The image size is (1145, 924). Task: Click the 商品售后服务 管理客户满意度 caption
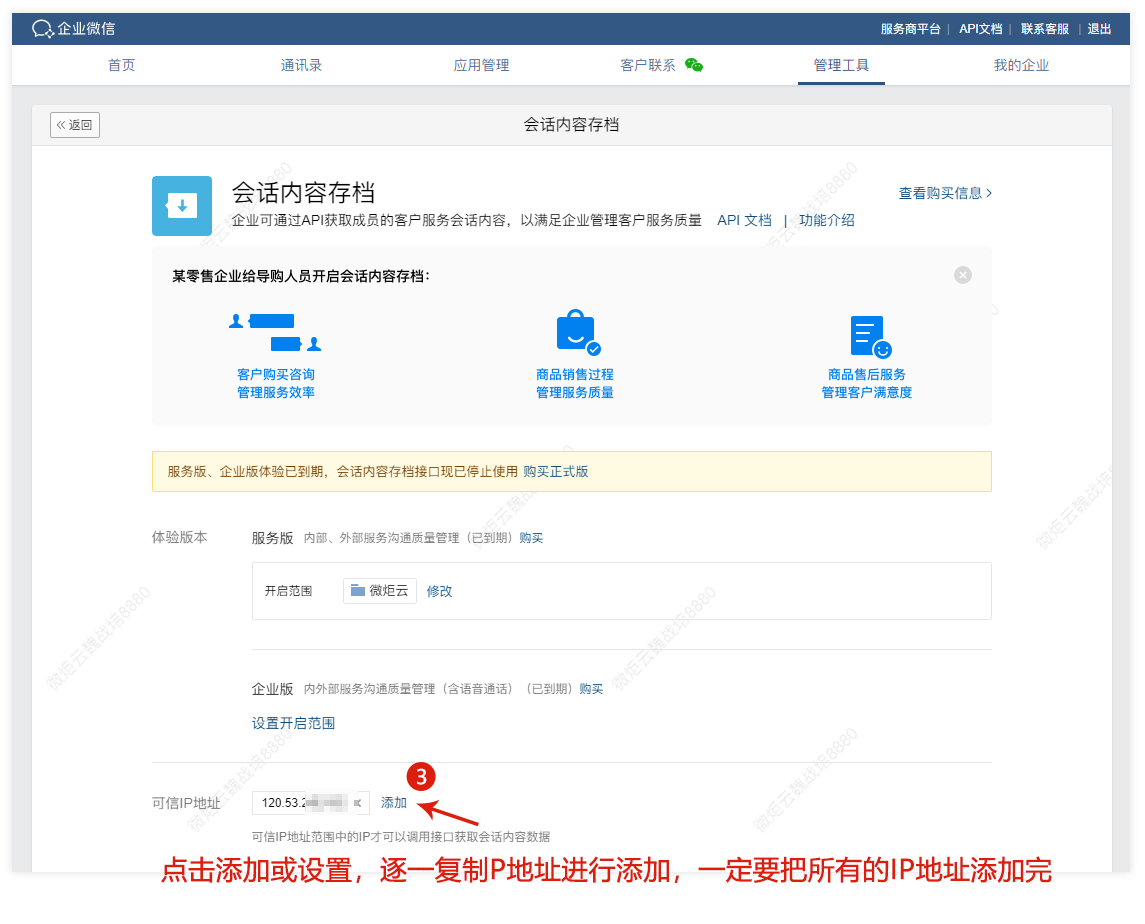[867, 383]
